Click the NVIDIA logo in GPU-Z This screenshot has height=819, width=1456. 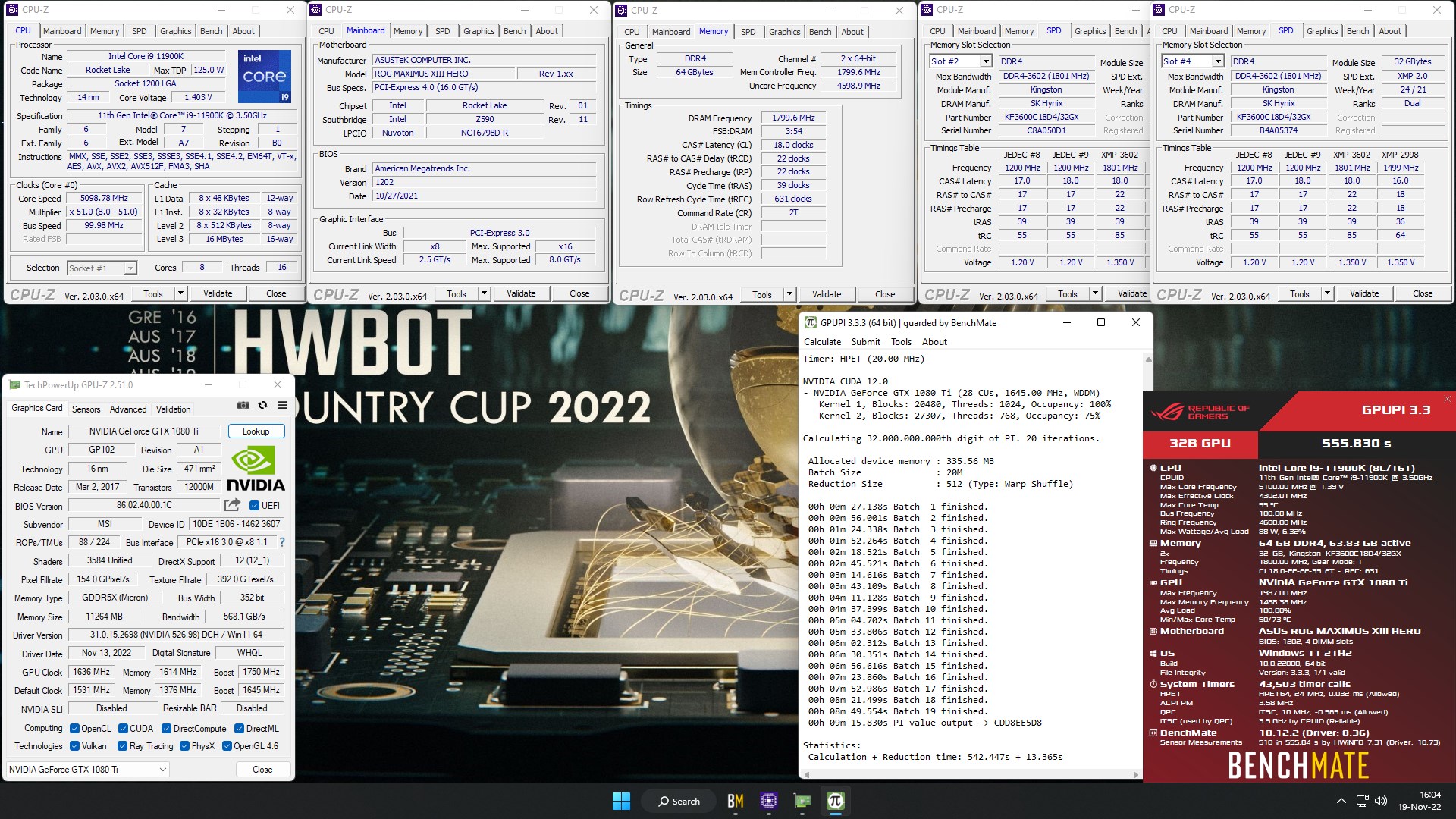point(256,469)
